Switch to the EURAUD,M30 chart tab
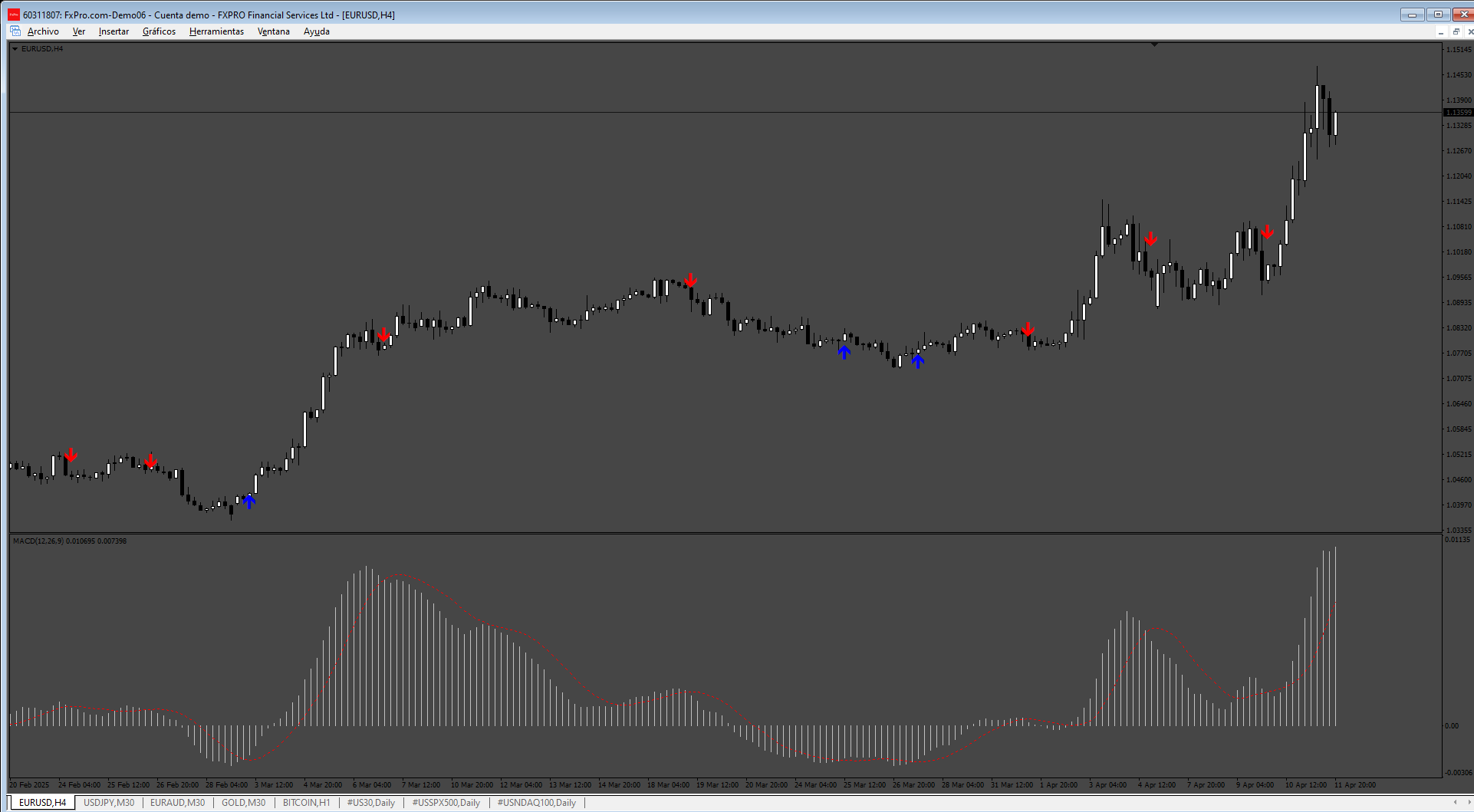The width and height of the screenshot is (1474, 812). pyautogui.click(x=178, y=803)
